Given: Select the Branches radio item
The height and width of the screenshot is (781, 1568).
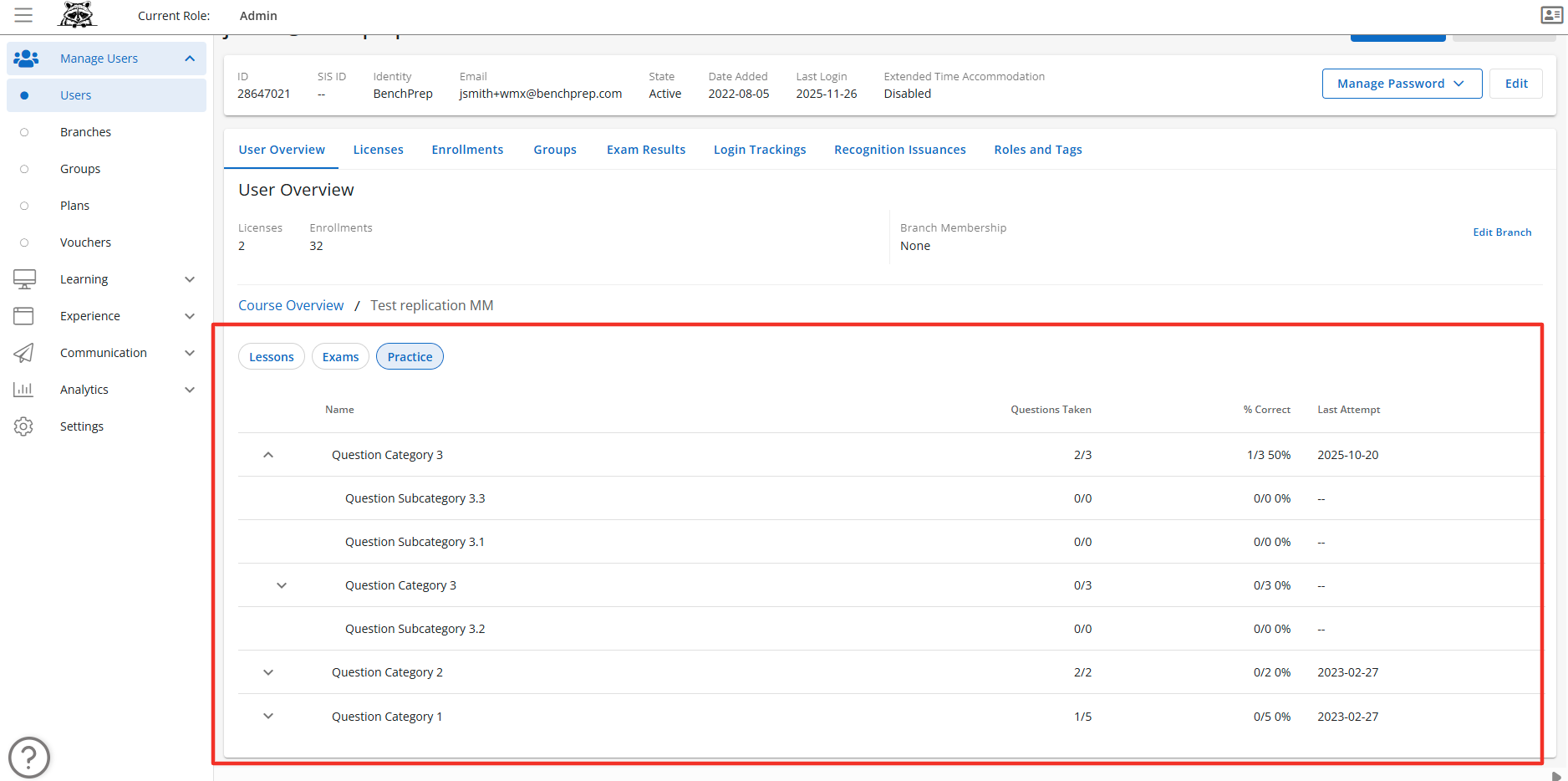Looking at the screenshot, I should tap(24, 132).
